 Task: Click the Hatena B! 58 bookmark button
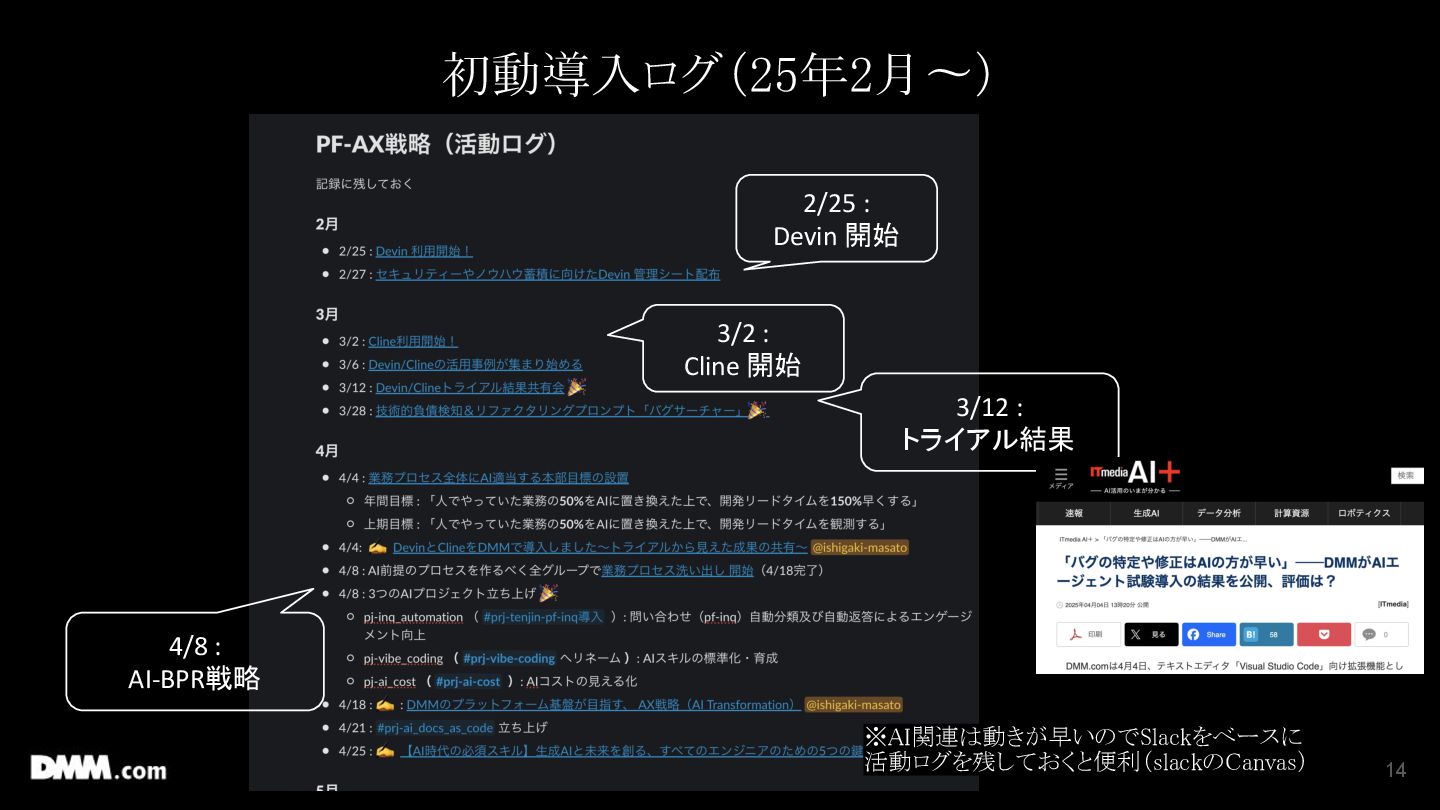tap(1266, 634)
